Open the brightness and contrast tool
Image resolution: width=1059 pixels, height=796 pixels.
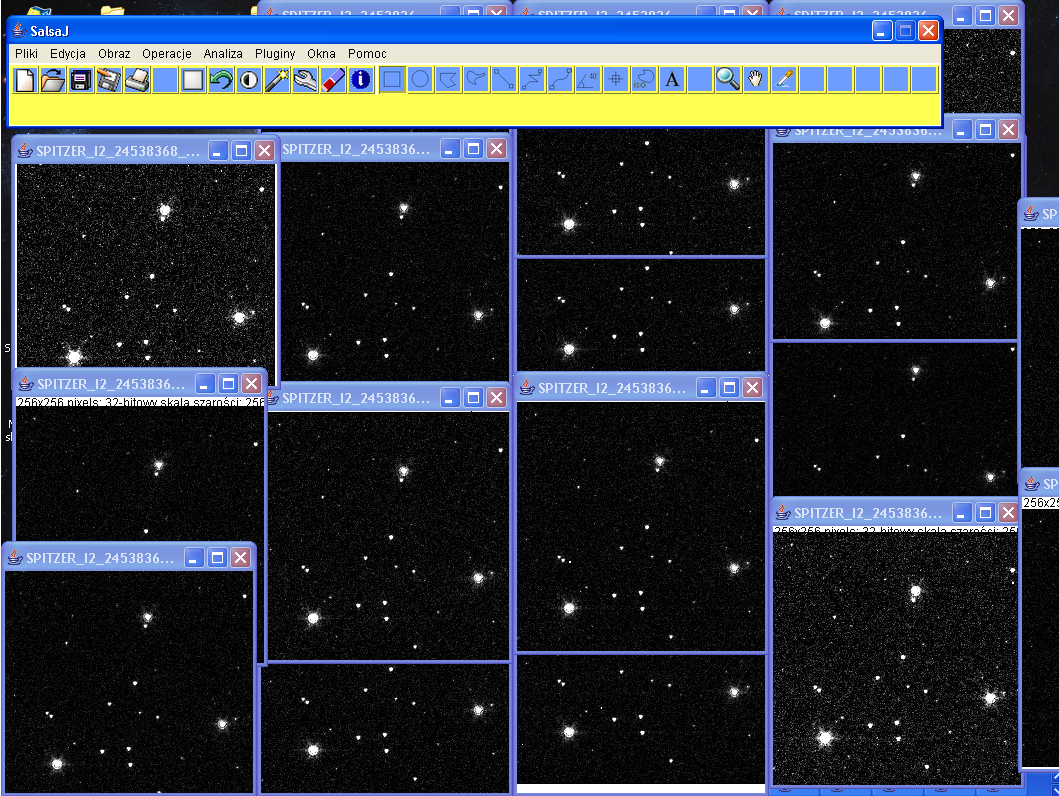click(249, 80)
